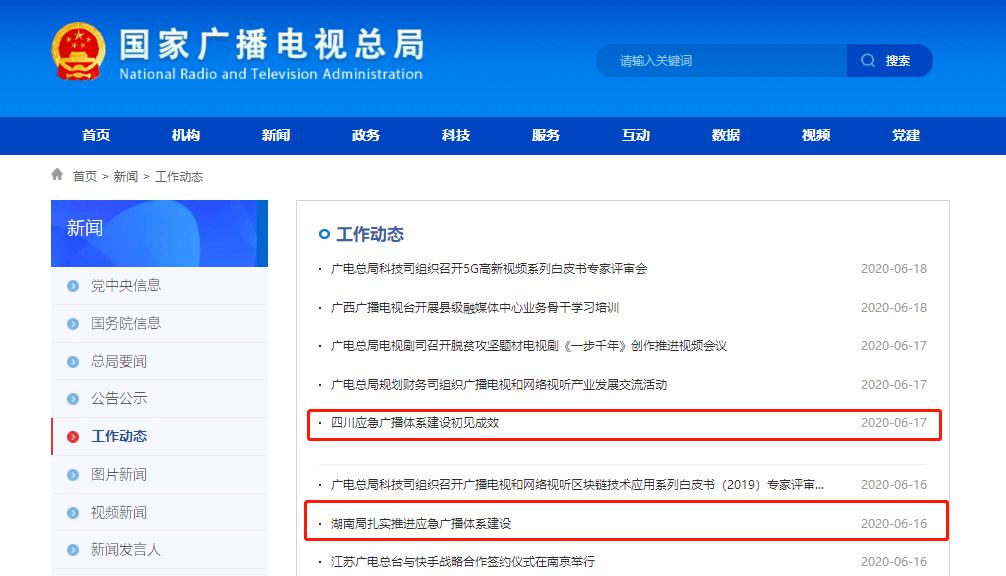The width and height of the screenshot is (1006, 576).
Task: Open article about 《一步千年》创作推进视频会议
Action: coord(529,346)
